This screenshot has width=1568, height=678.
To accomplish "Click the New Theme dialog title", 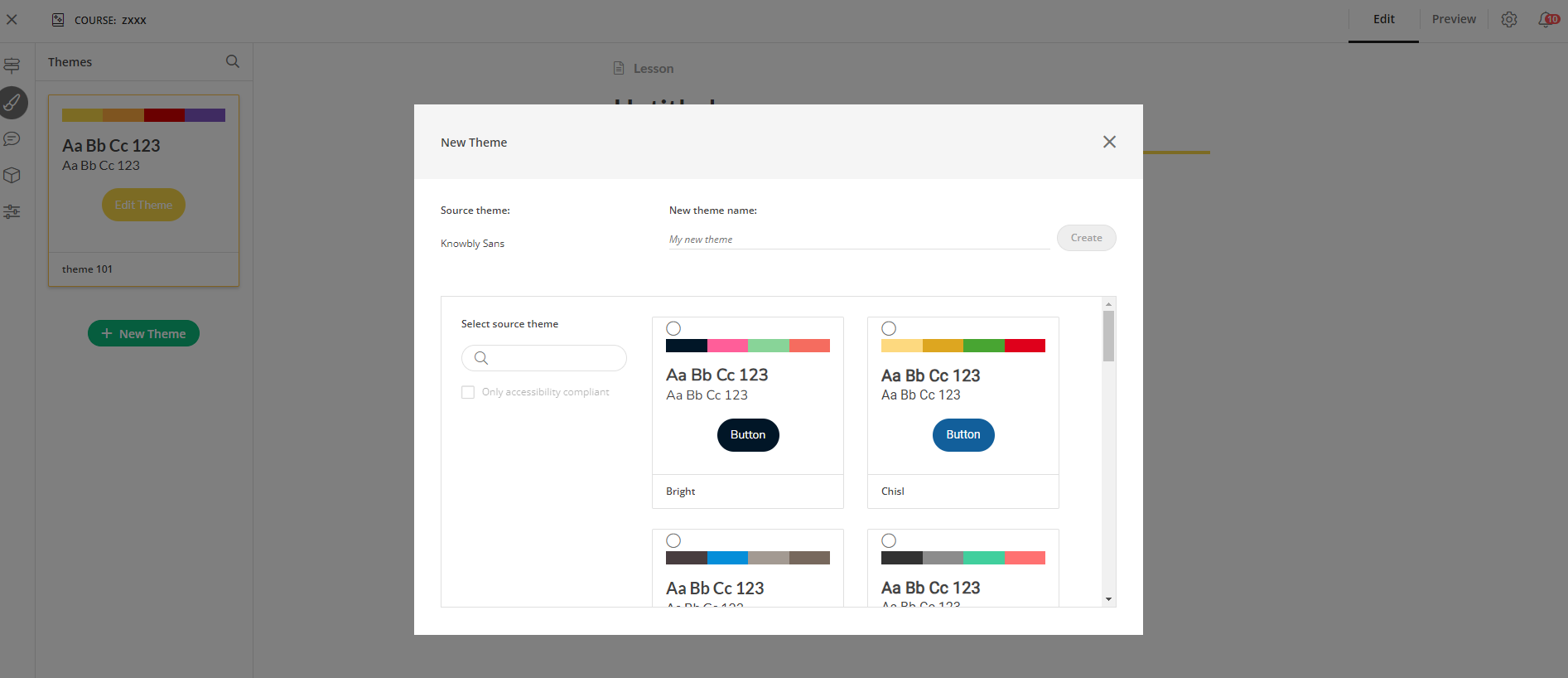I will 474,143.
